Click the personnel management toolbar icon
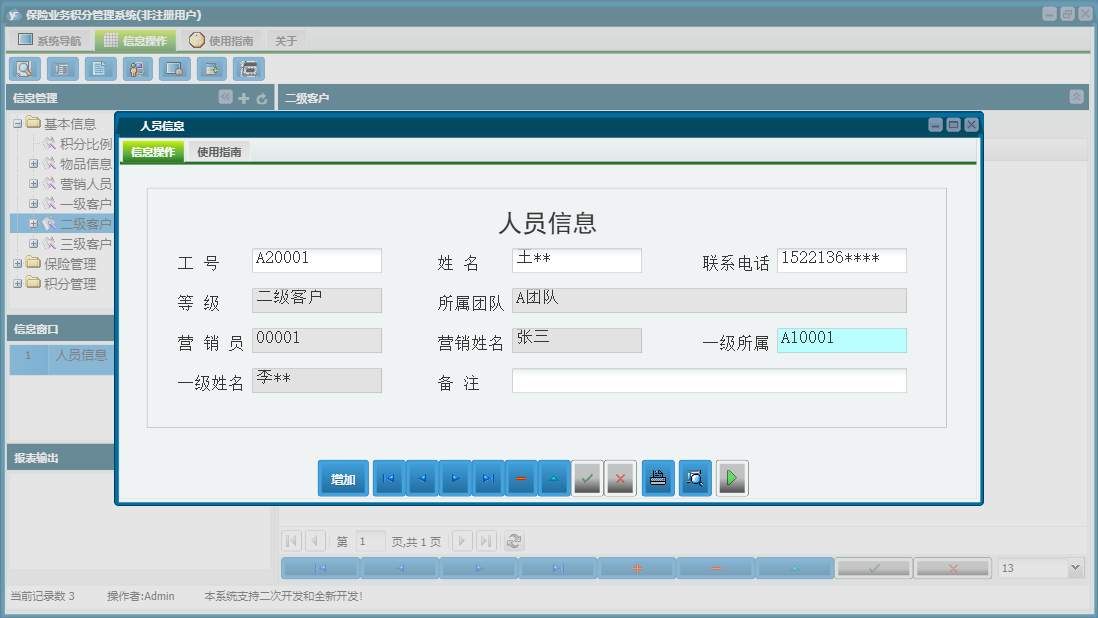1098x618 pixels. 137,68
